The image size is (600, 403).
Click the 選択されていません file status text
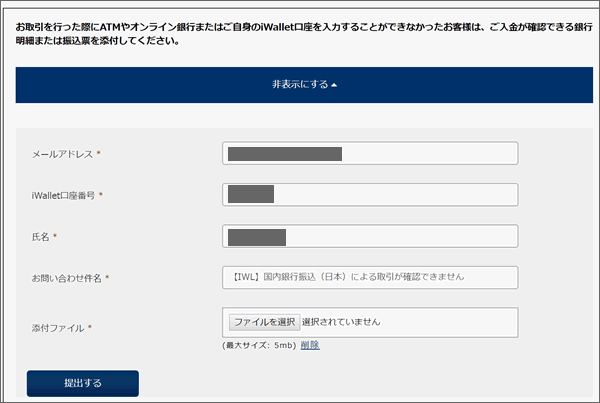[x=341, y=322]
